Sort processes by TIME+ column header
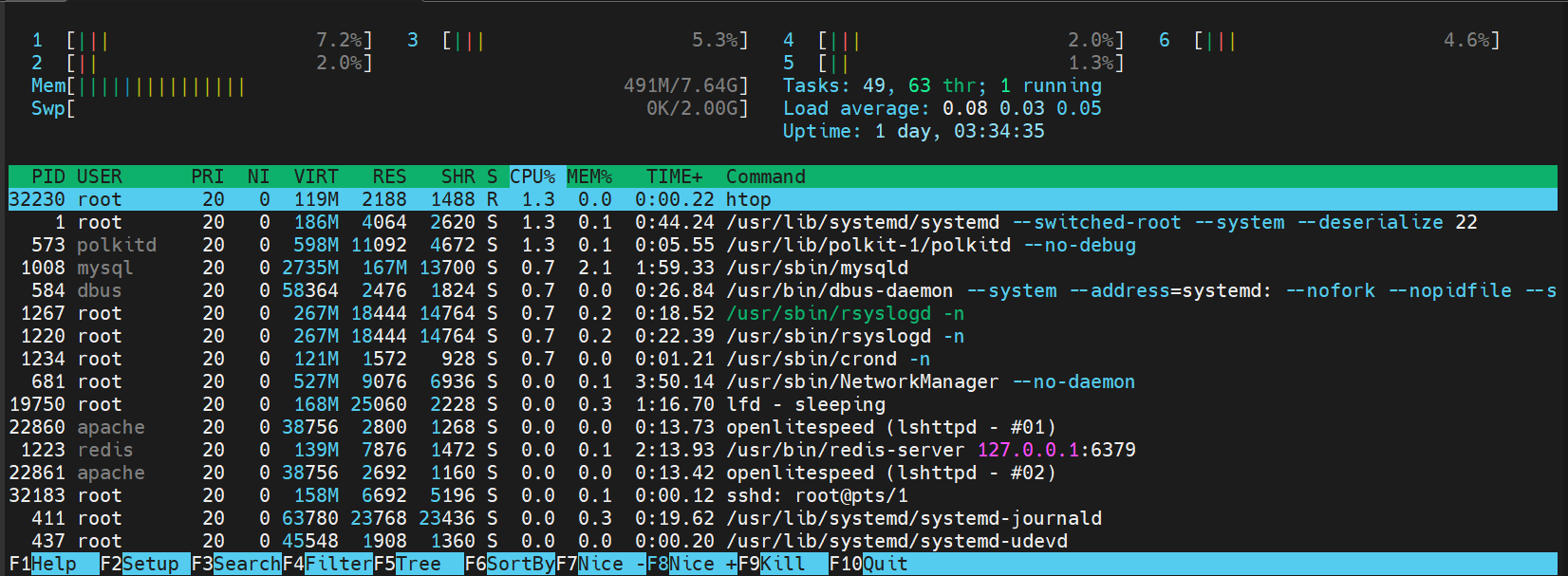1568x576 pixels. pos(674,177)
